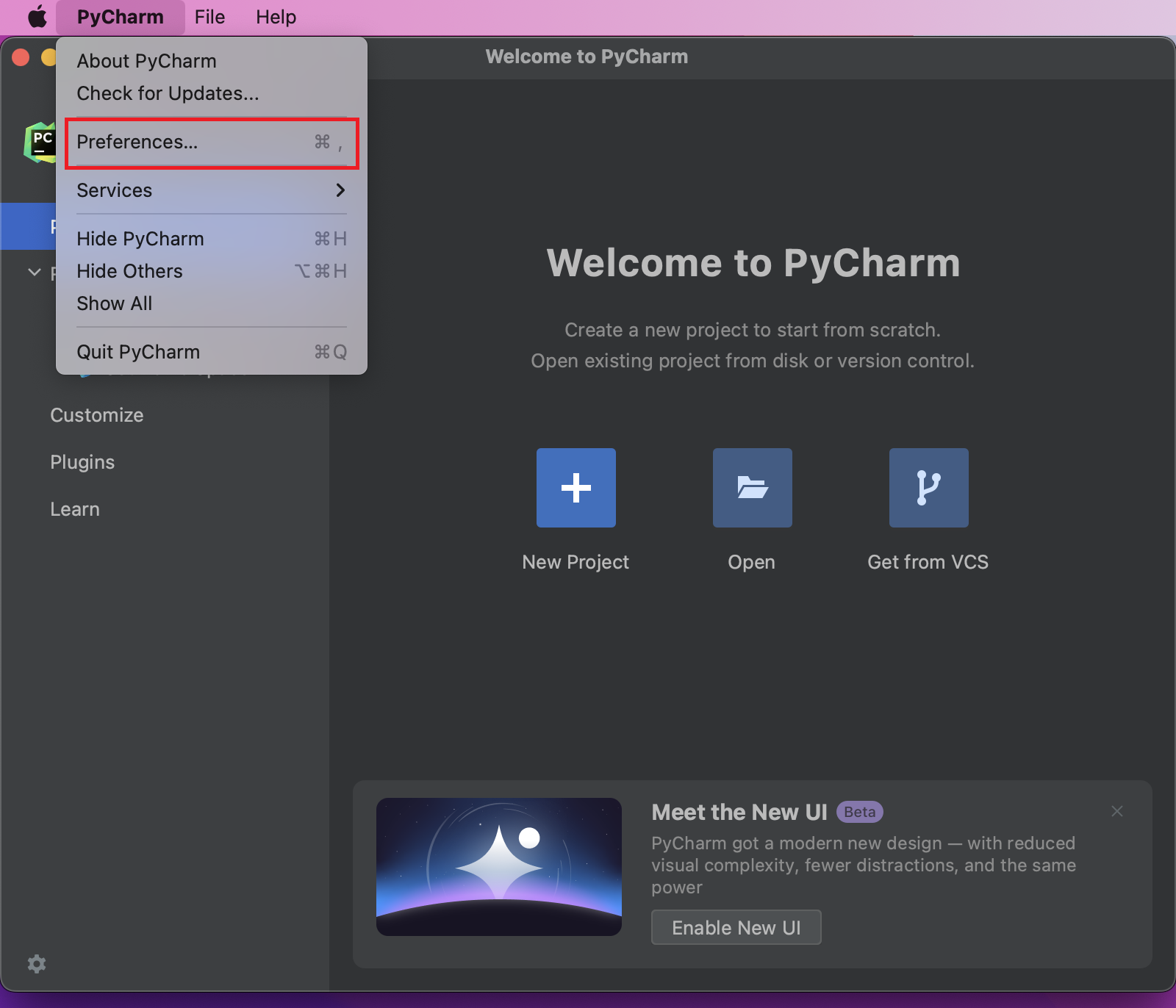
Task: Choose Hide Others
Action: pos(212,271)
